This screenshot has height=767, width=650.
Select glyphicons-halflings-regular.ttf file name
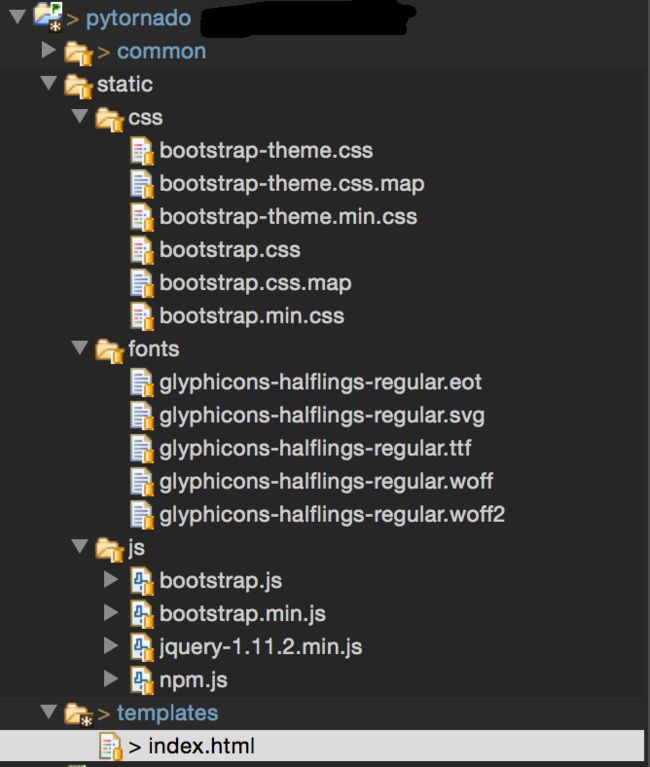coord(315,449)
